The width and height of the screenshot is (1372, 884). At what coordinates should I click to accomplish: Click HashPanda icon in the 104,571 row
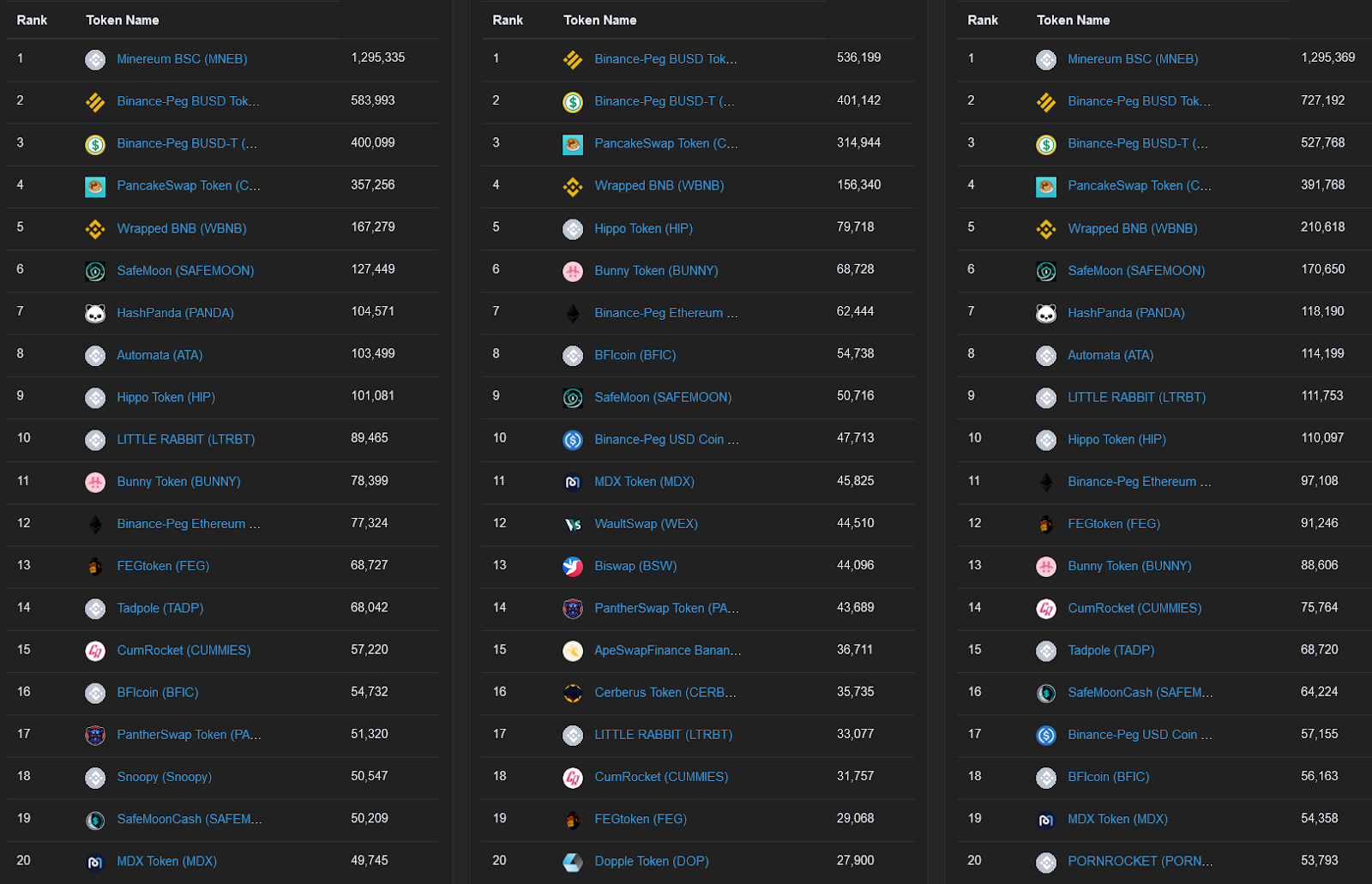pos(95,314)
